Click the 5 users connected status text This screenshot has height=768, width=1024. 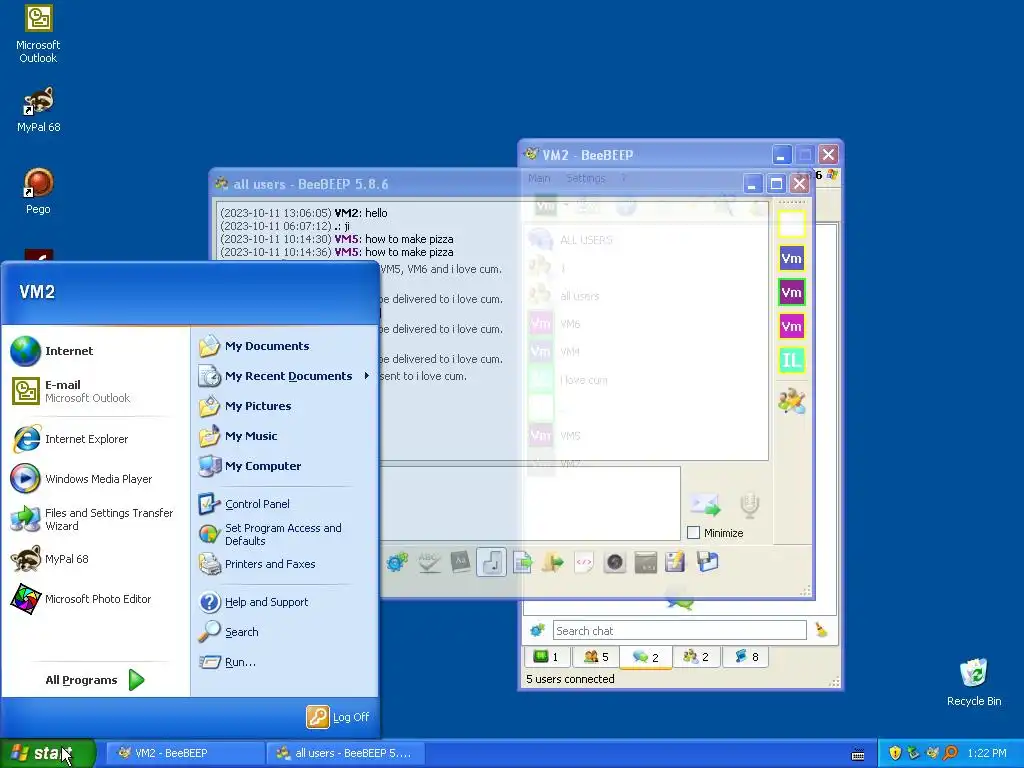[570, 679]
